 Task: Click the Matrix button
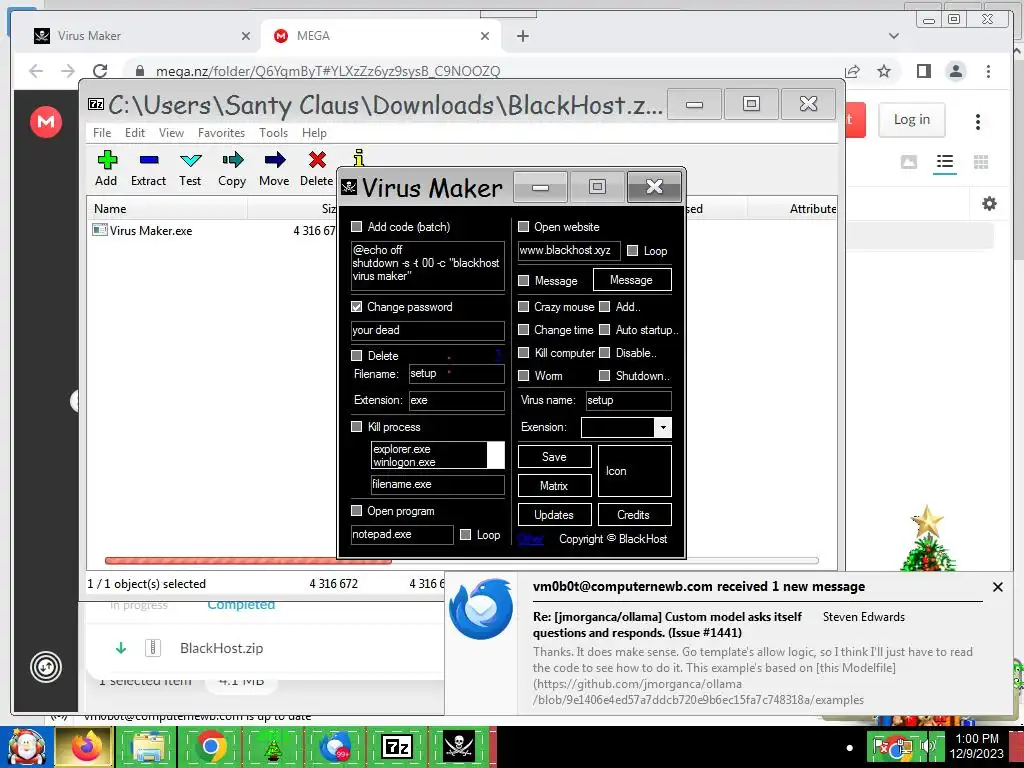(554, 485)
